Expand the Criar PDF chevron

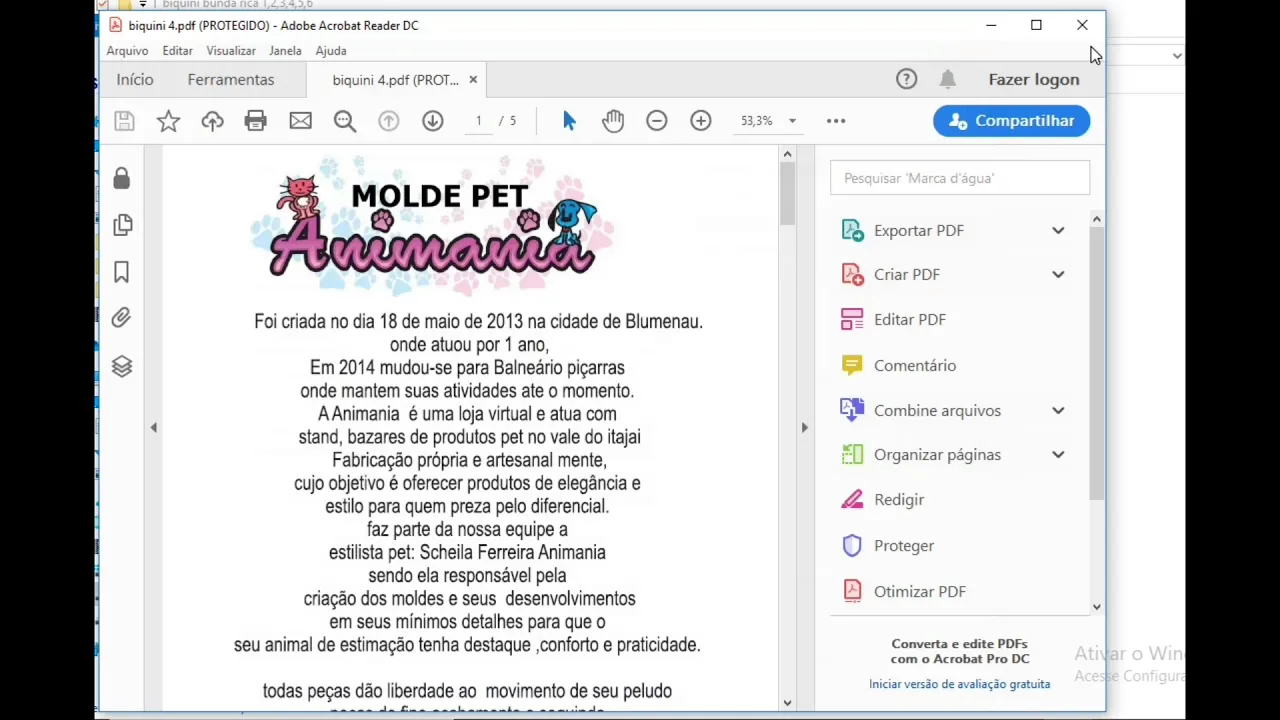pos(1058,275)
